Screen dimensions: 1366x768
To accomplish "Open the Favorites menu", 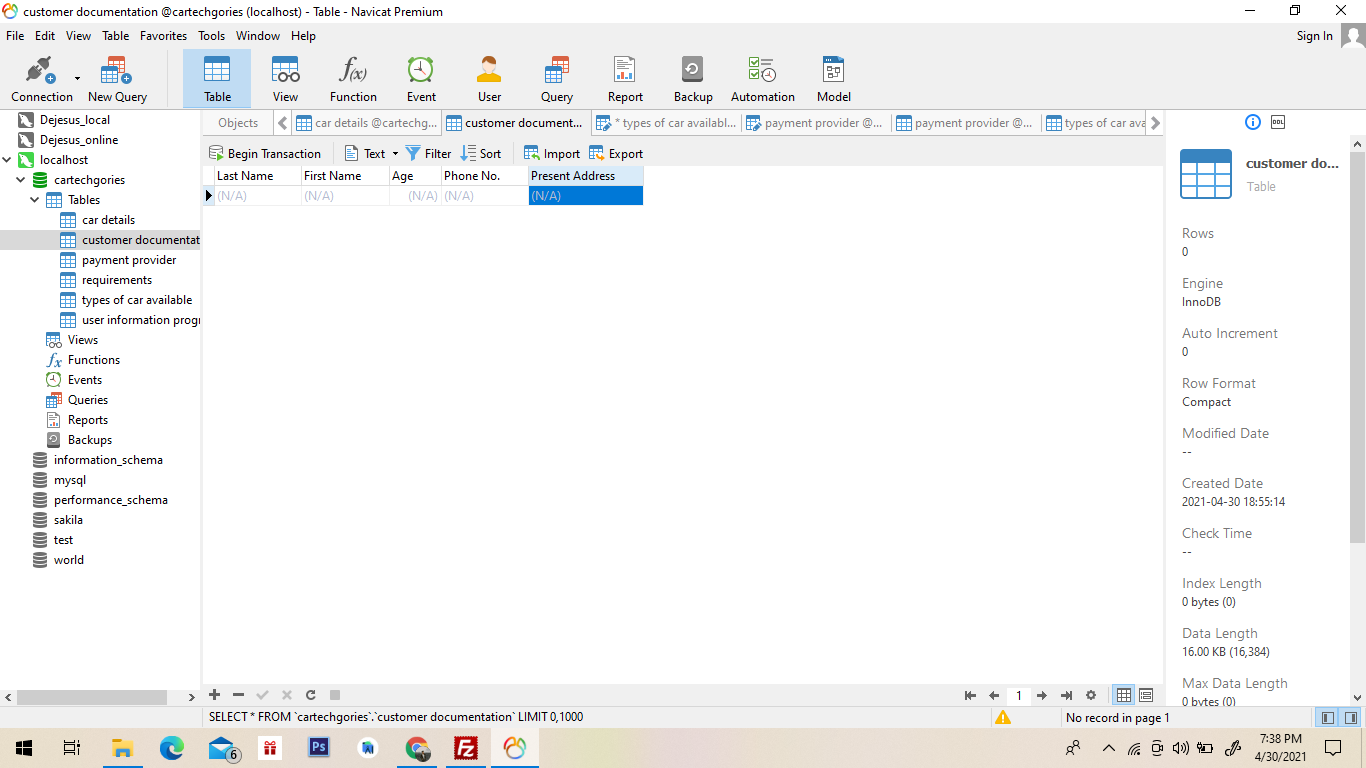I will 163,36.
